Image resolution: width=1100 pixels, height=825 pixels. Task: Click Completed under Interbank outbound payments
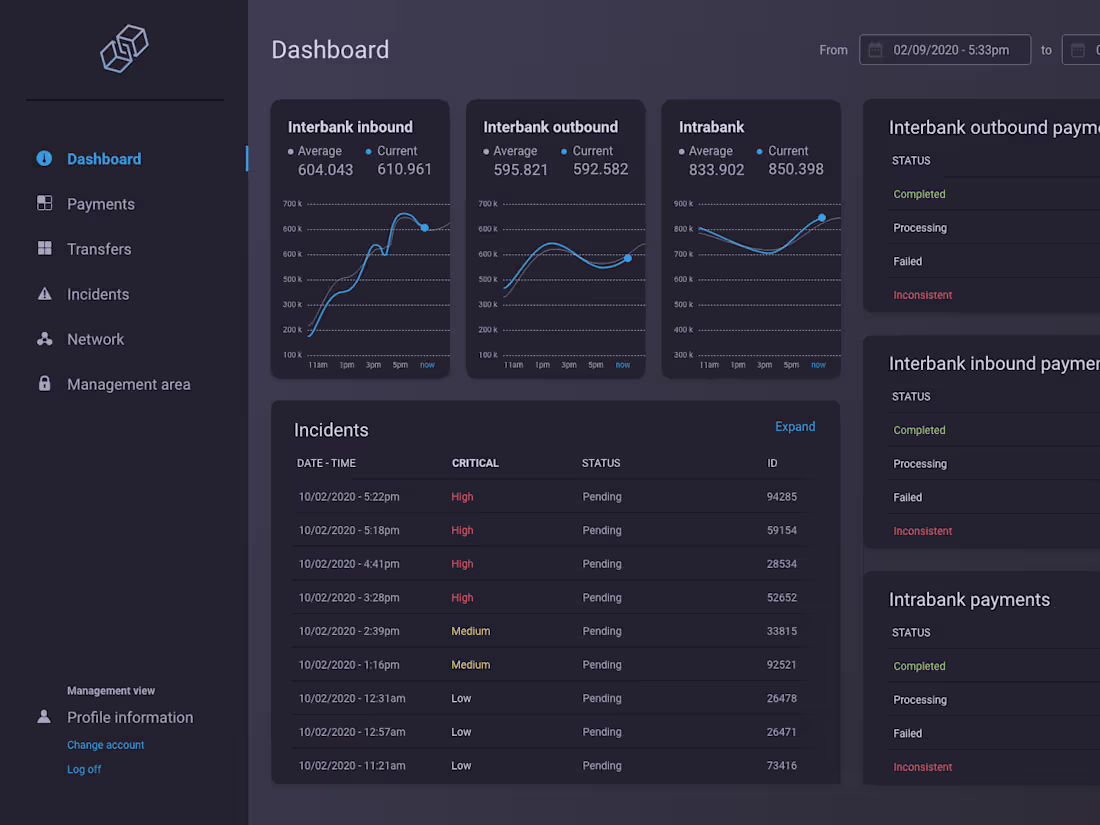(x=919, y=194)
